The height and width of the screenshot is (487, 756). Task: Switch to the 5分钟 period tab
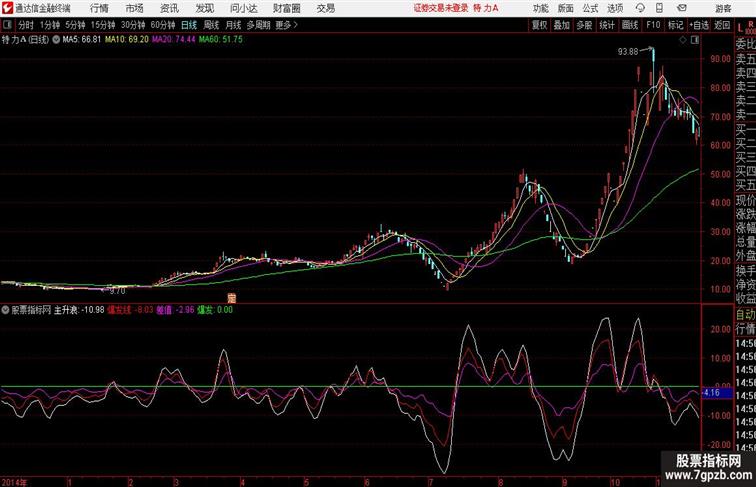click(x=75, y=25)
